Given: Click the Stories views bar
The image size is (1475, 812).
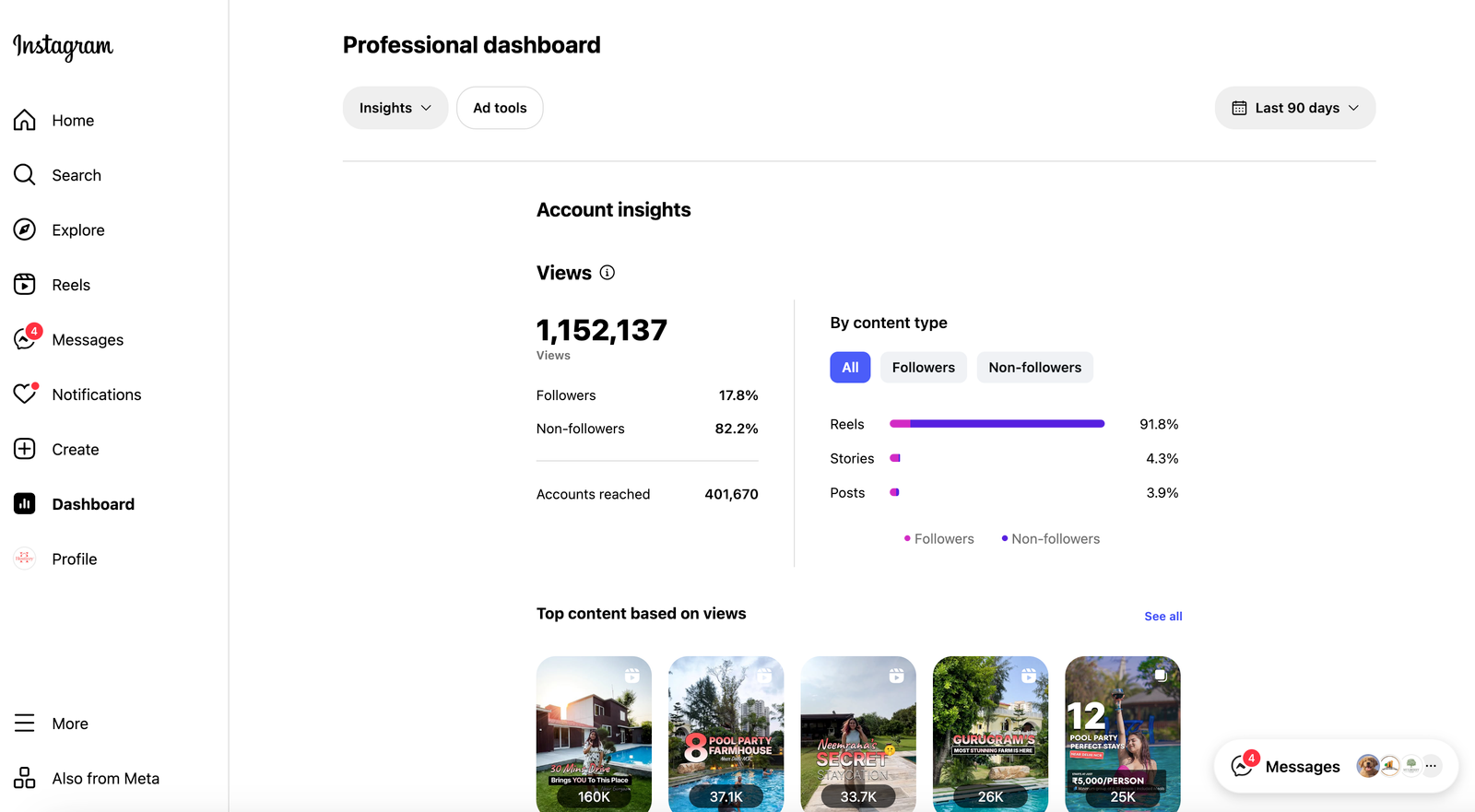Looking at the screenshot, I should tap(894, 458).
